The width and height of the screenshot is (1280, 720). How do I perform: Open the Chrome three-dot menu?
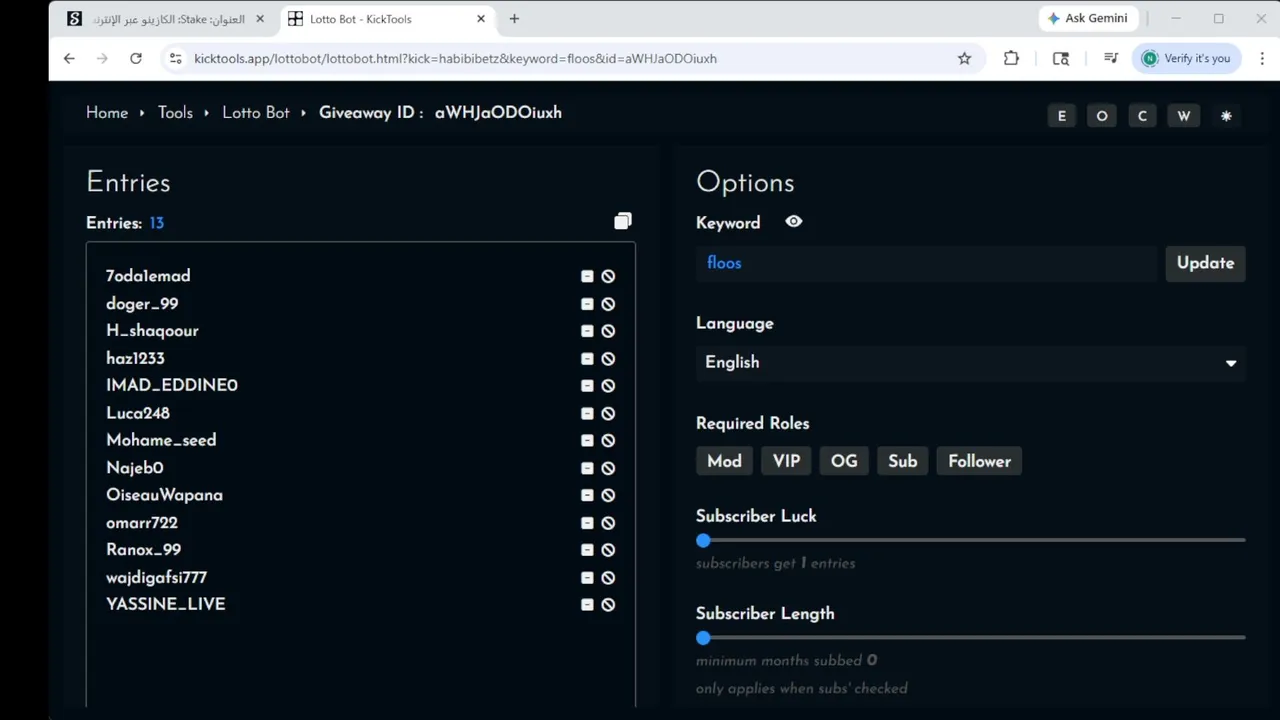pos(1262,59)
